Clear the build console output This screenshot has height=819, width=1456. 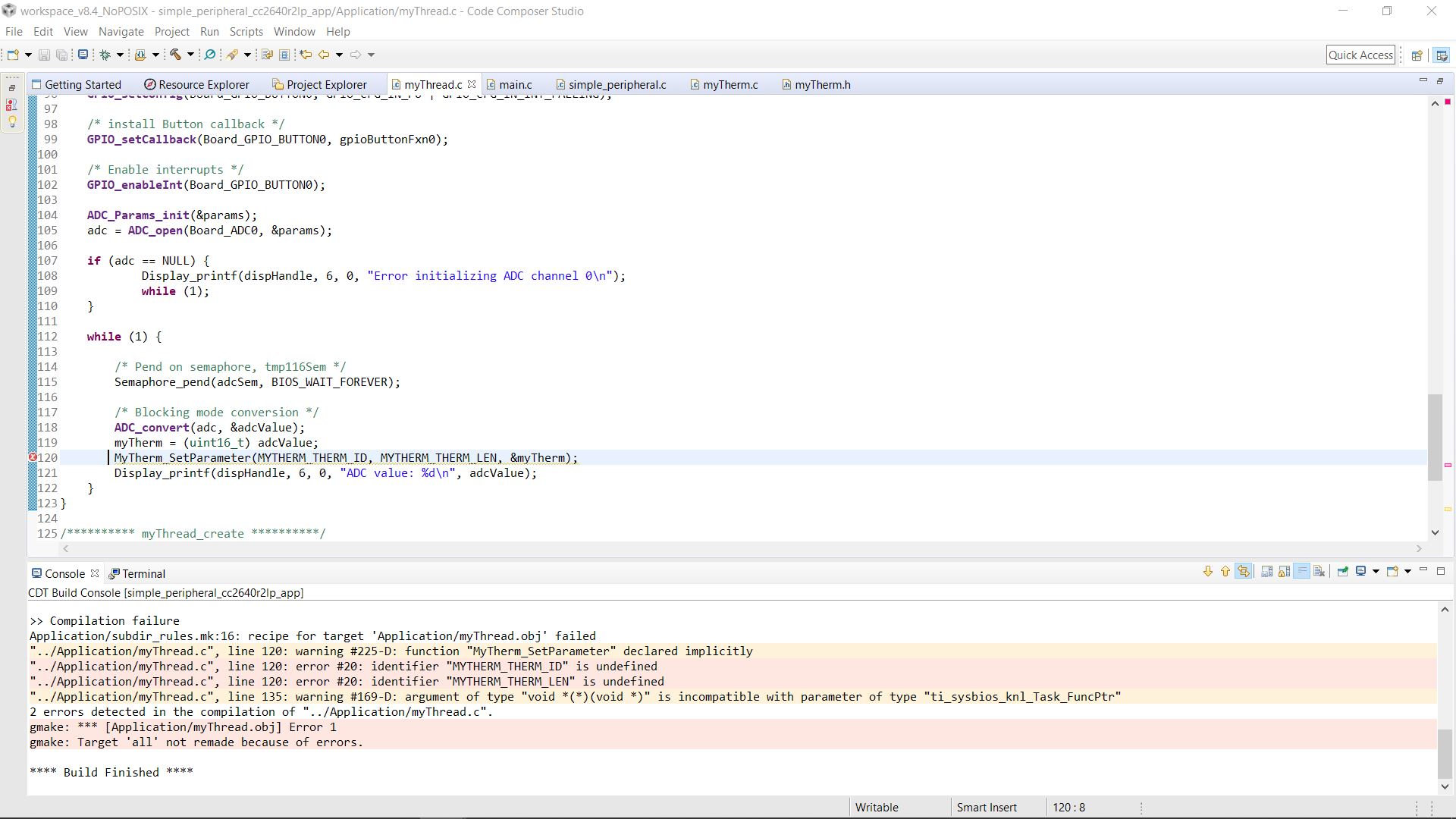tap(1319, 572)
